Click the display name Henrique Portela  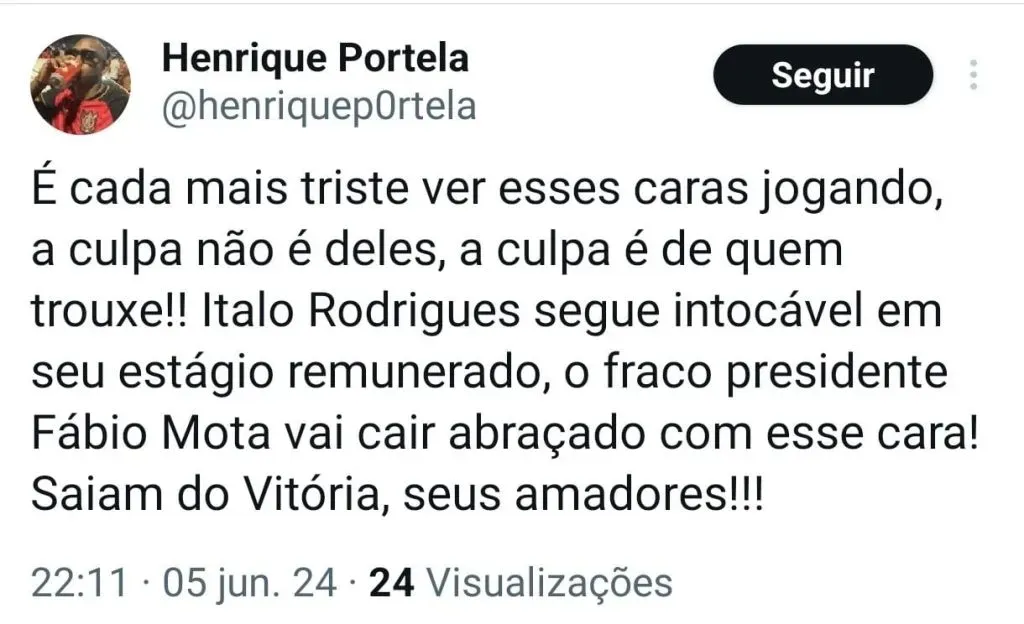(315, 59)
